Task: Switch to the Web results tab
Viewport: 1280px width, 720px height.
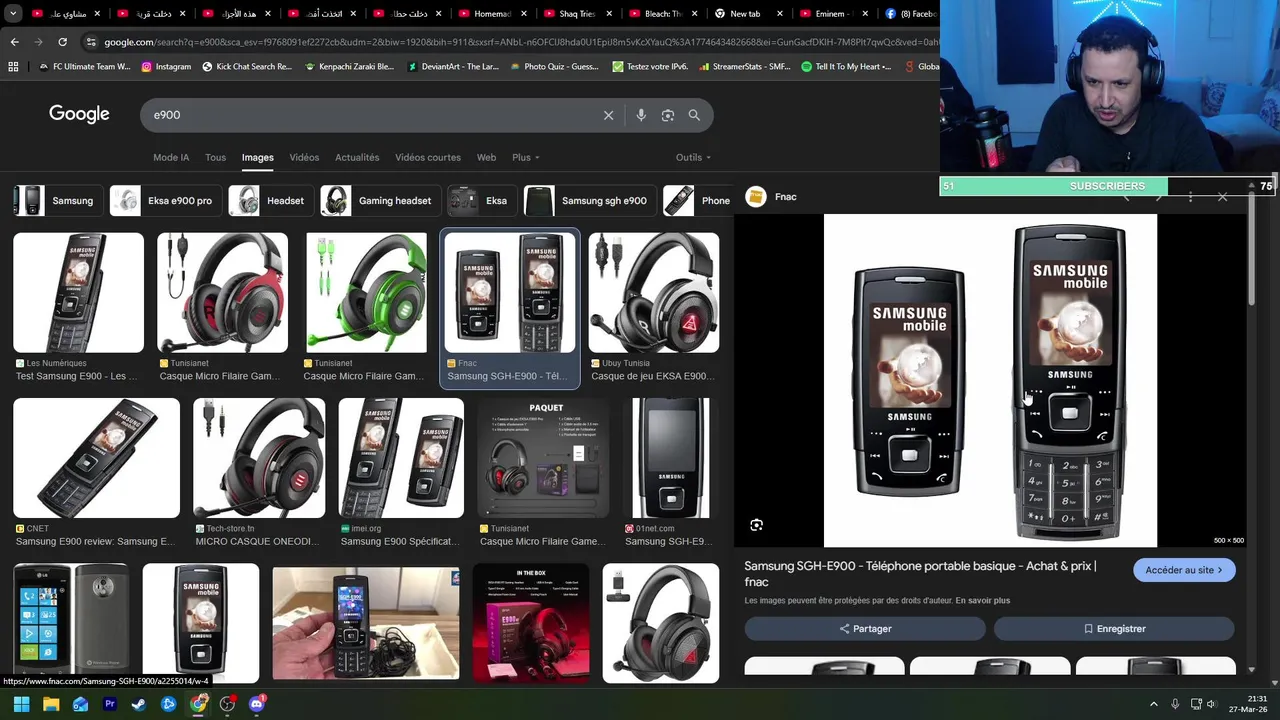Action: [x=486, y=158]
